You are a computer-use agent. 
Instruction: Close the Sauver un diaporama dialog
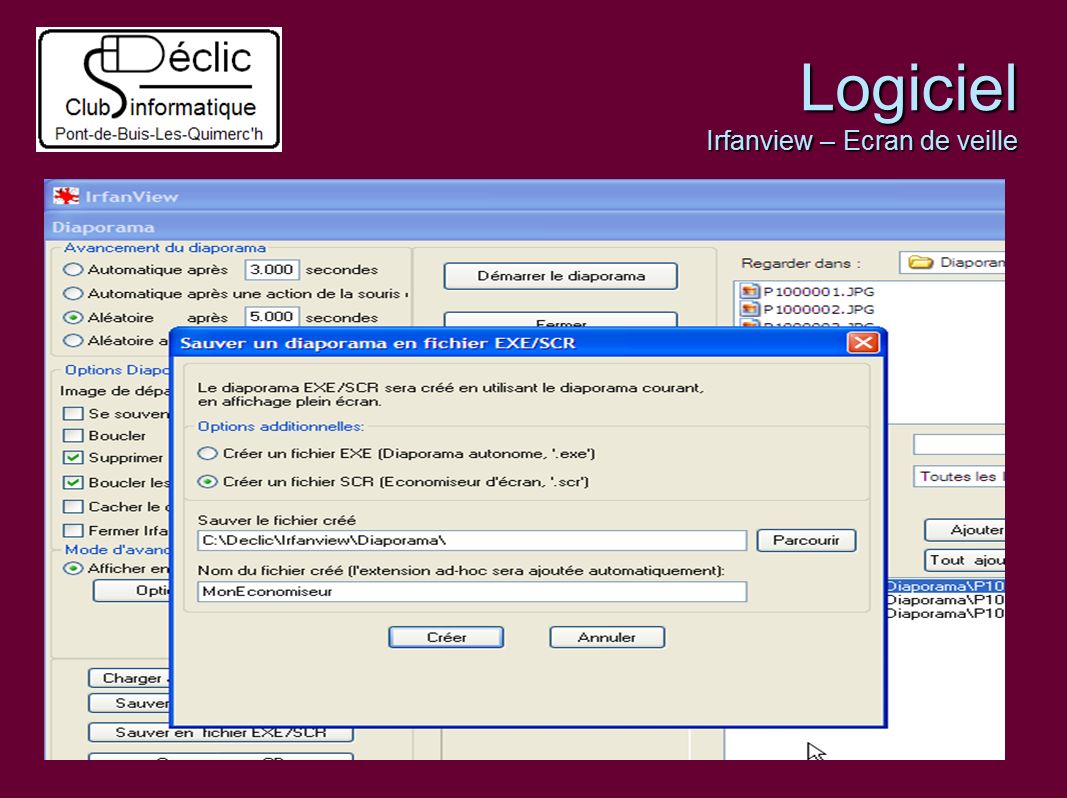tap(863, 342)
